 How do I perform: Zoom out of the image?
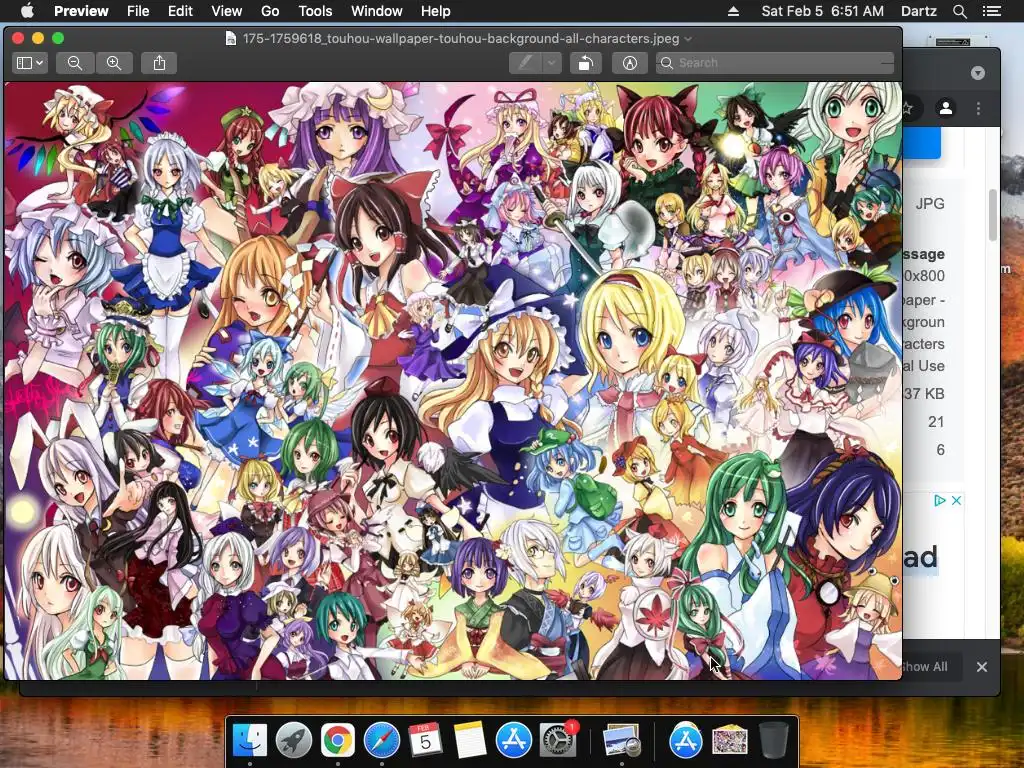(x=75, y=63)
